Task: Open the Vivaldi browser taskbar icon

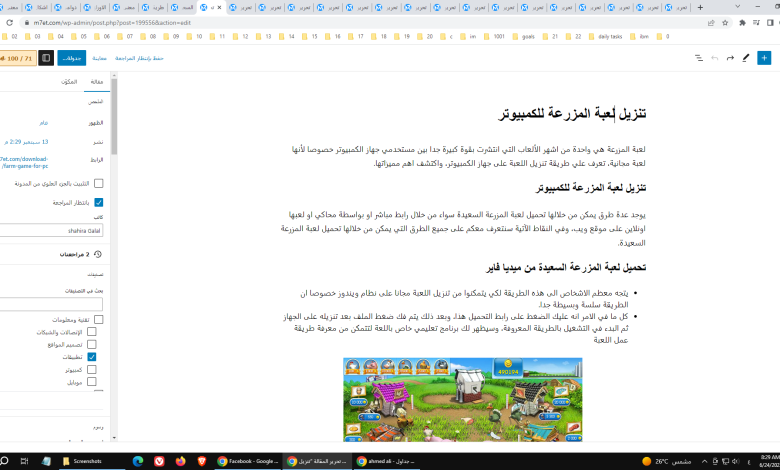Action: [x=159, y=461]
